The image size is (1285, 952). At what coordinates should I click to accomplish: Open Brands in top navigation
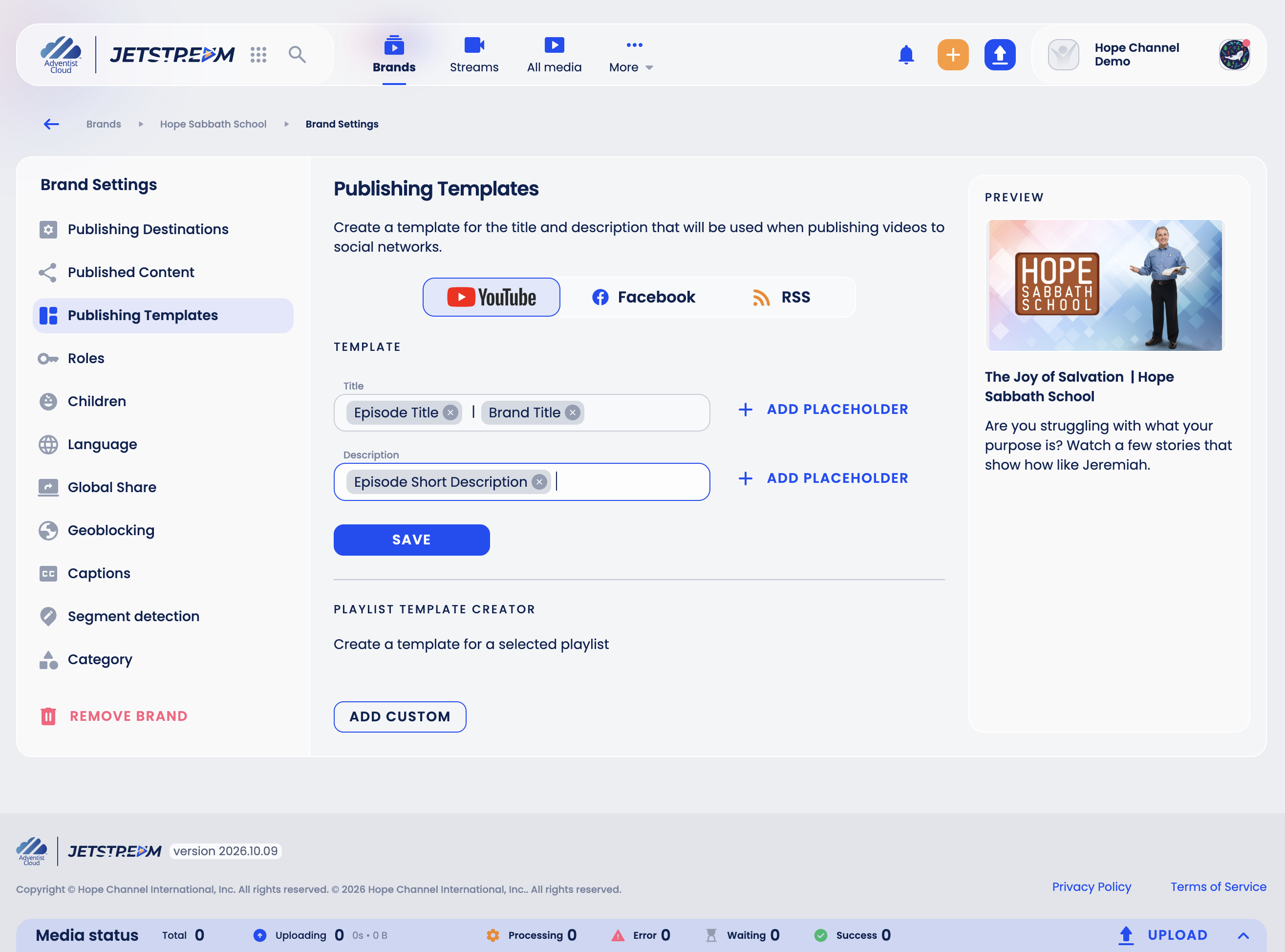pyautogui.click(x=394, y=55)
